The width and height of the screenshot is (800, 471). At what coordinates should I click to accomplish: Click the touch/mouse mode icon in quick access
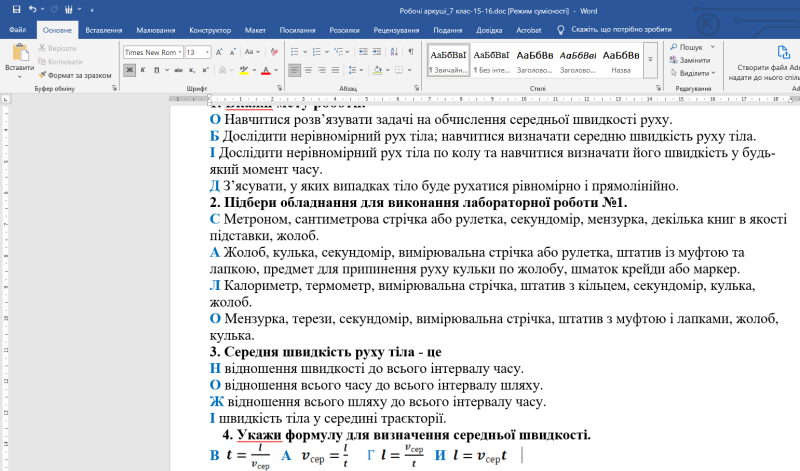[x=69, y=9]
